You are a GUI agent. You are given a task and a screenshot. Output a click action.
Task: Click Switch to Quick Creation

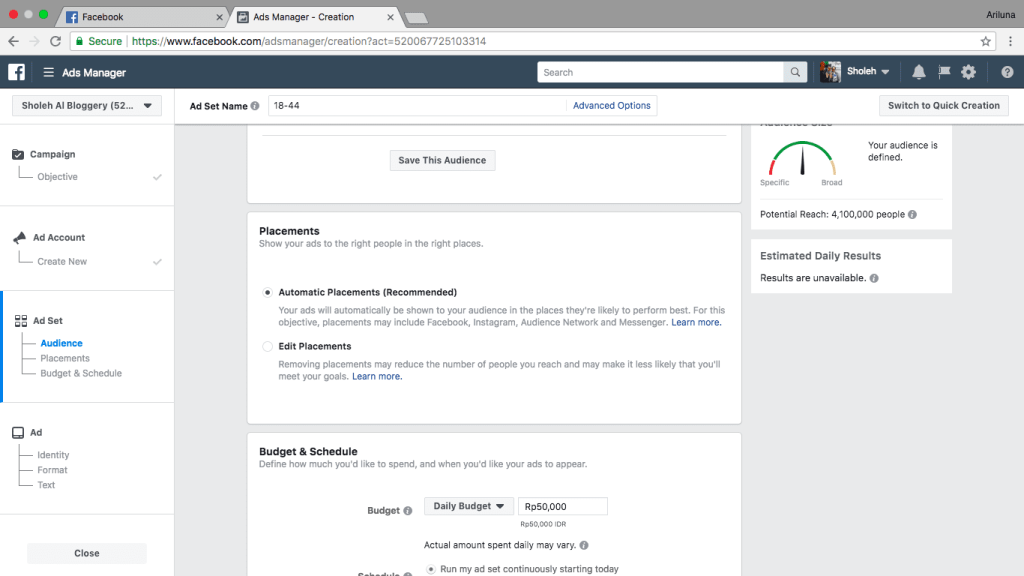(x=944, y=106)
